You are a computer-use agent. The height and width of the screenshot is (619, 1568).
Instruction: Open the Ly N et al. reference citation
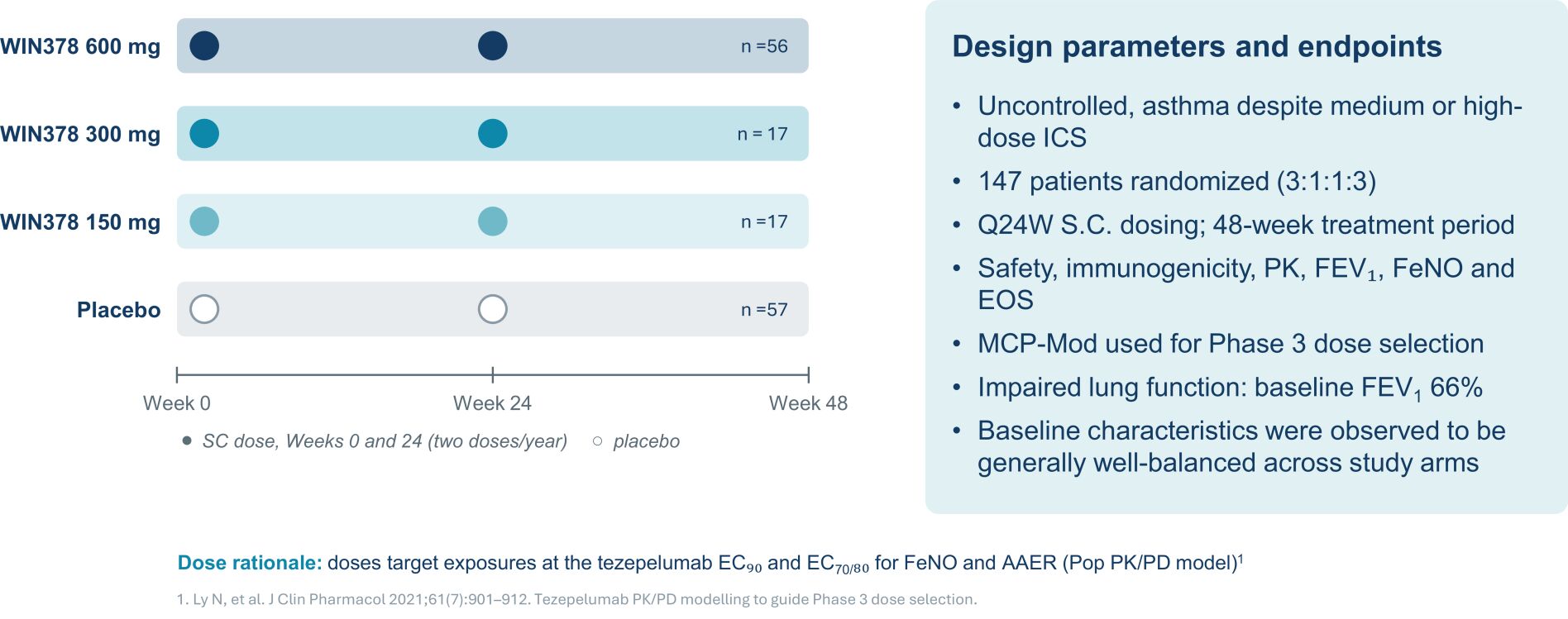click(x=576, y=599)
